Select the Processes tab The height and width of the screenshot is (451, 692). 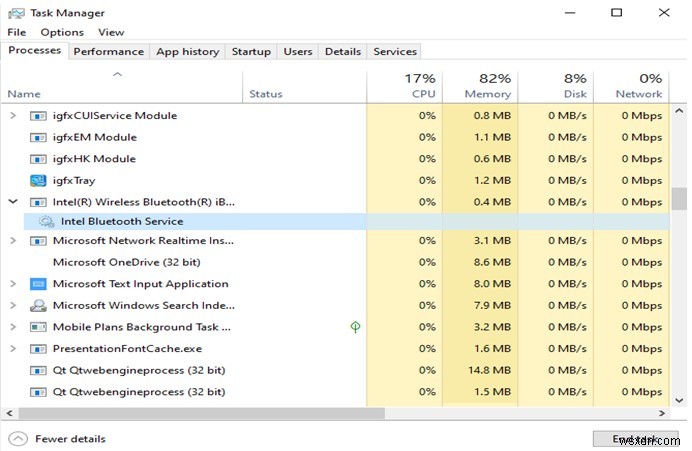click(34, 50)
